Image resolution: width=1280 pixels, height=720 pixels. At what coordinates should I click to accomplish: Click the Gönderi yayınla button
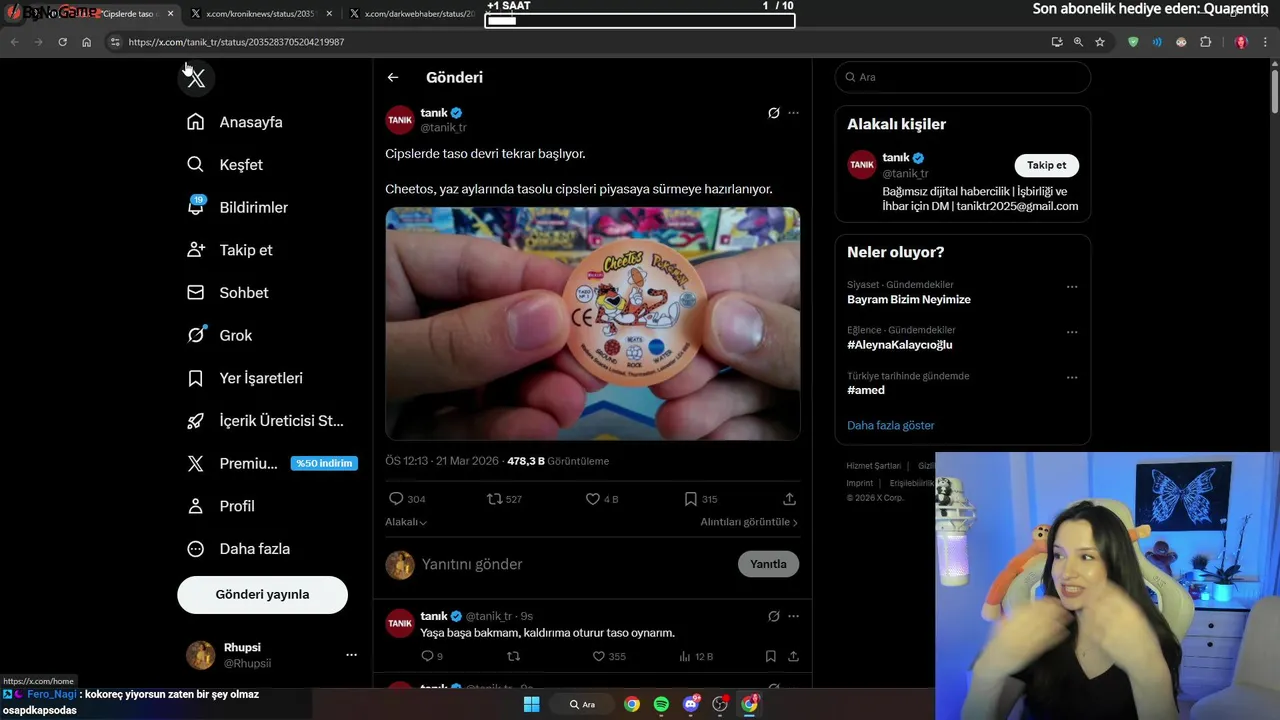[x=262, y=594]
